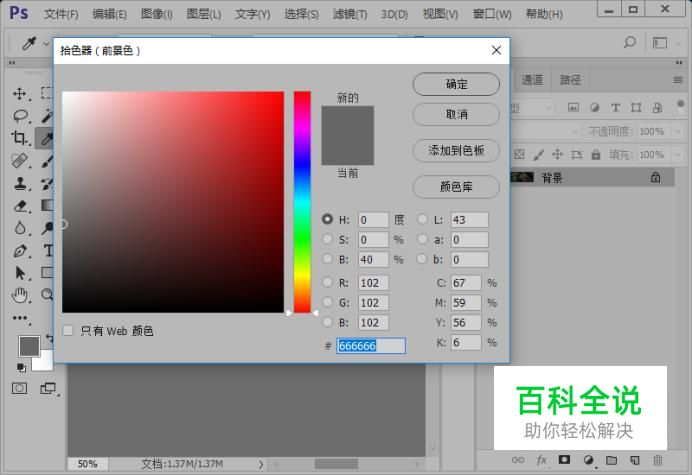The height and width of the screenshot is (475, 692).
Task: Open eyedropper tool preset dropdown arrow
Action: [x=46, y=44]
